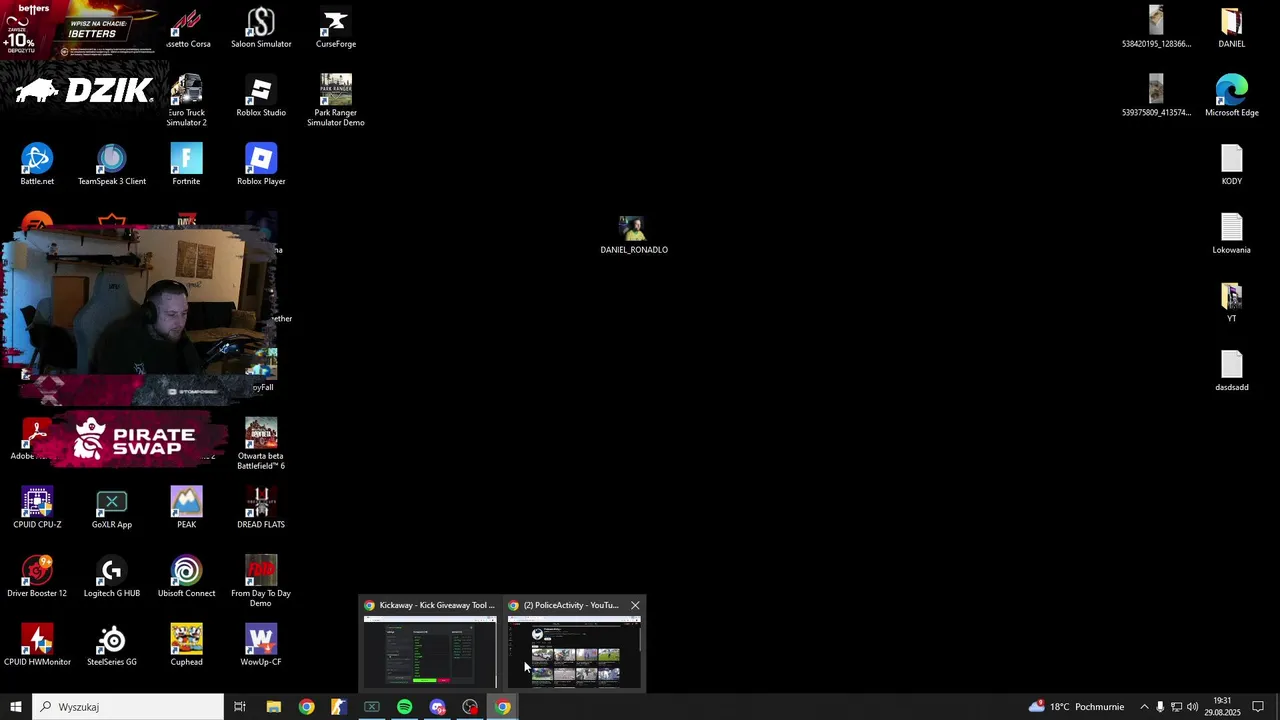Screen dimensions: 1280x720
Task: Select the dasdsadd file on desktop
Action: click(1232, 371)
